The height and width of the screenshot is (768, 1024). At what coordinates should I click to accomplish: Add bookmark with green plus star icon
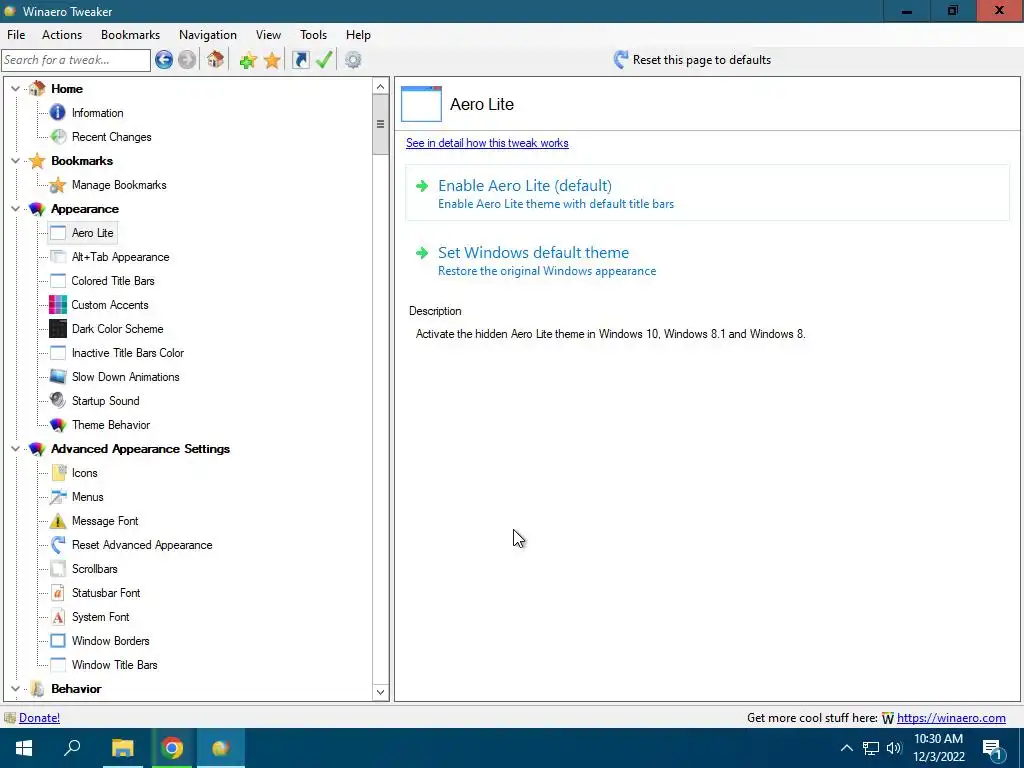[248, 60]
